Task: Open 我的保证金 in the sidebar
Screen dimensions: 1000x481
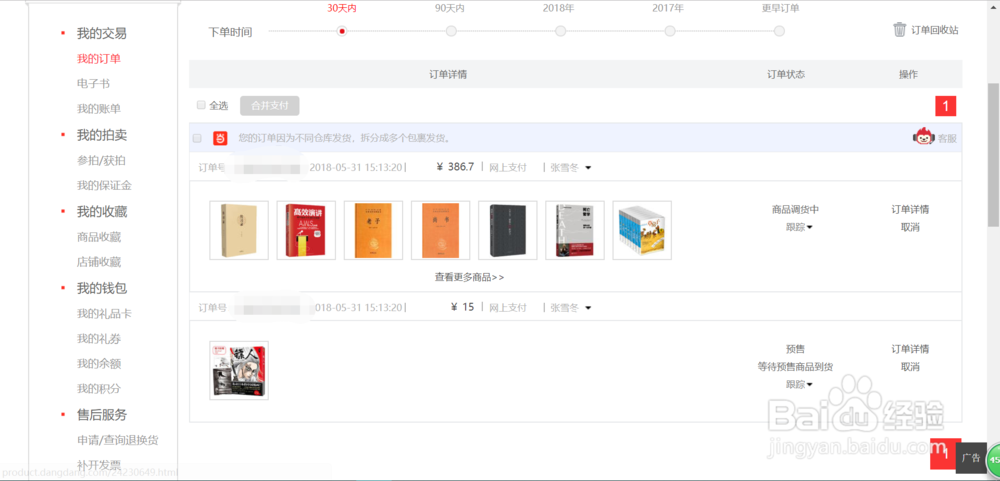Action: (x=104, y=186)
